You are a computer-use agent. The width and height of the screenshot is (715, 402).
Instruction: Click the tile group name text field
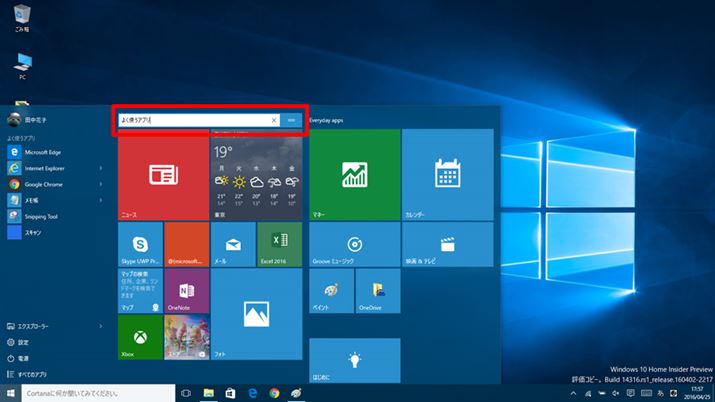192,120
